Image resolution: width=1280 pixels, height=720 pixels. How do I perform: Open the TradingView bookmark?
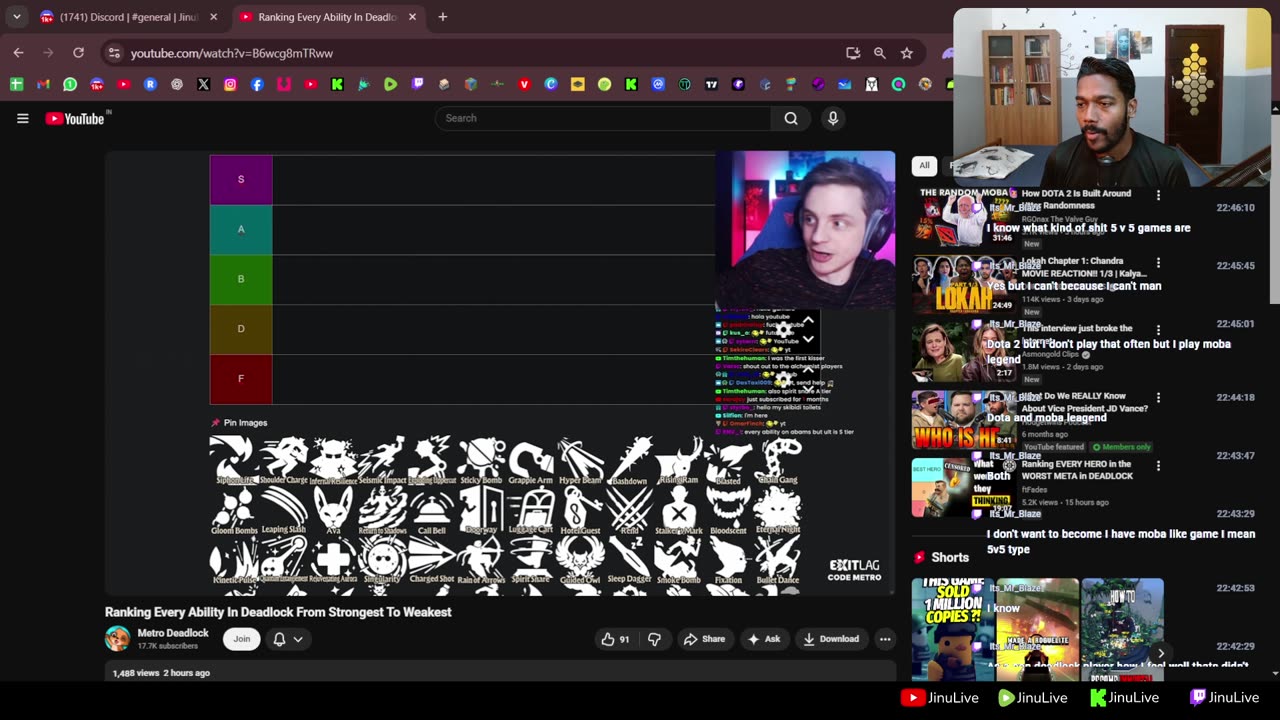[x=711, y=85]
